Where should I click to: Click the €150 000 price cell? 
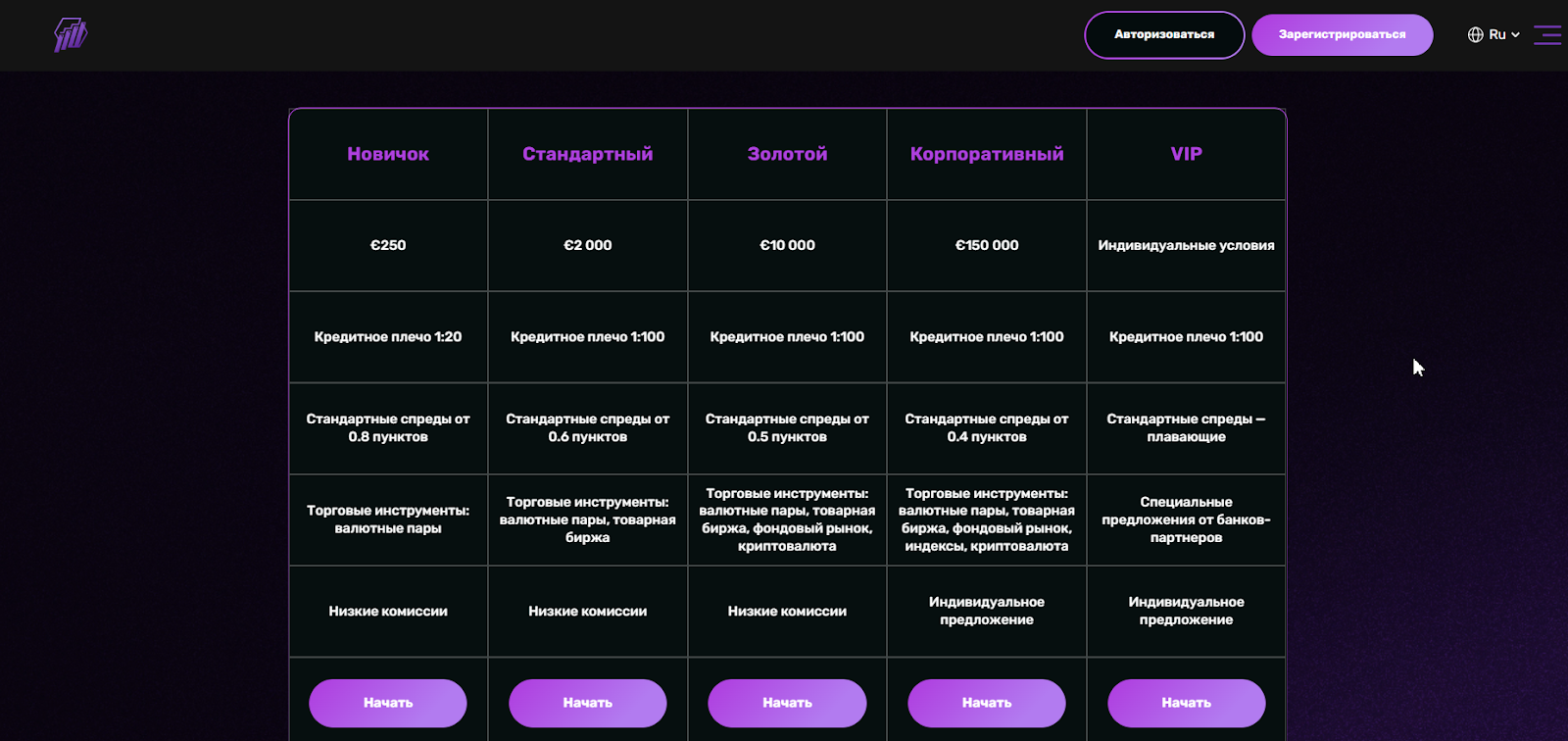click(987, 245)
